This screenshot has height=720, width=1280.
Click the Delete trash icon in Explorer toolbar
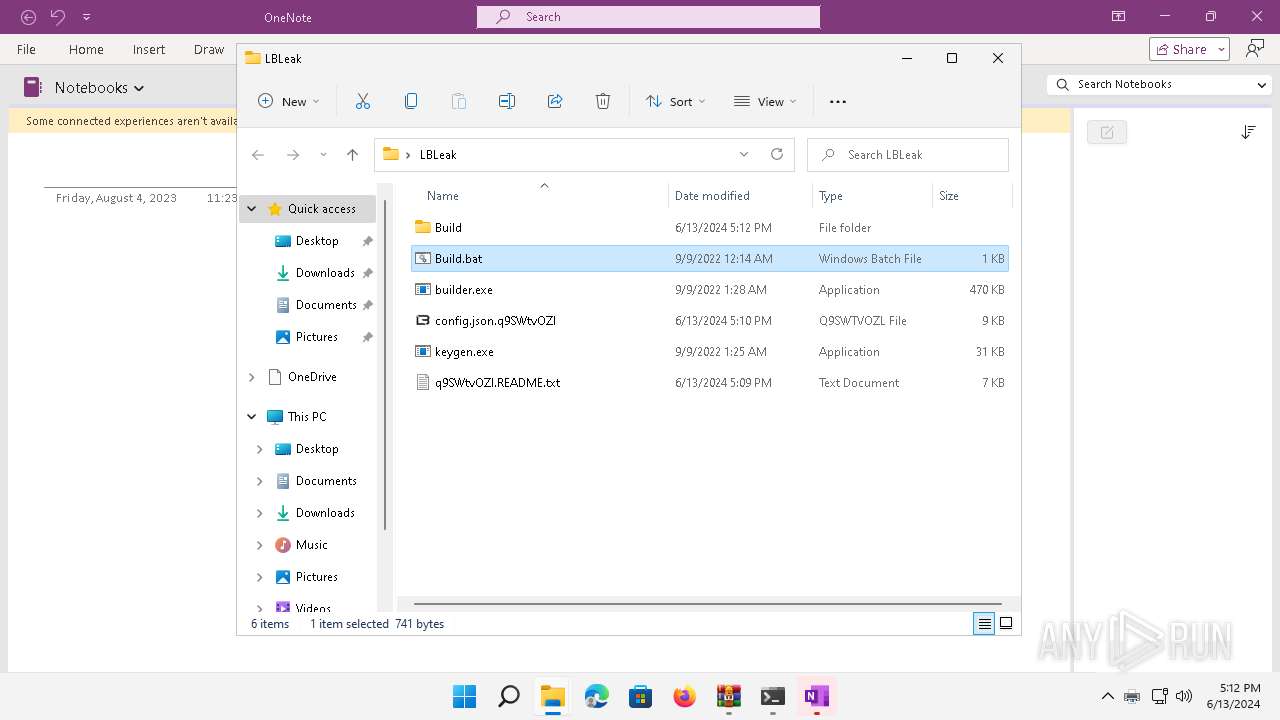tap(603, 101)
